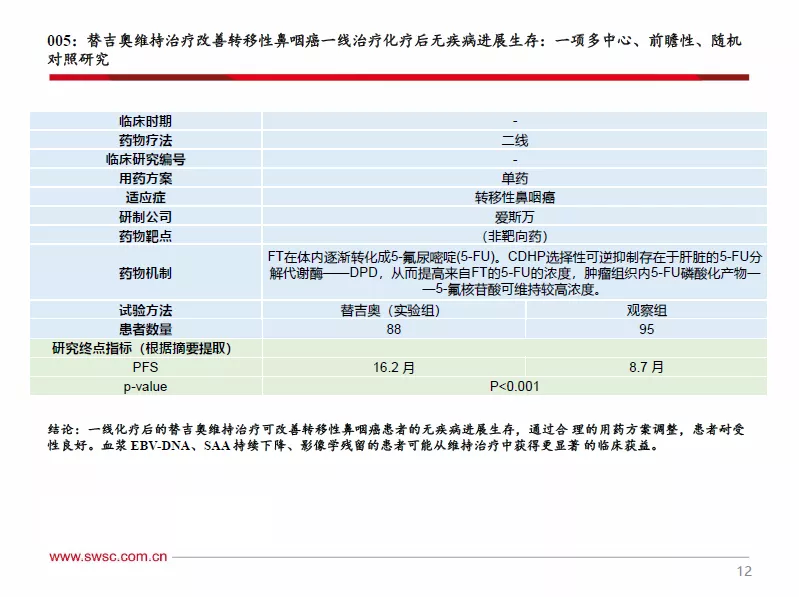The width and height of the screenshot is (799, 597).
Task: Select the slide title starting with 005
Action: pyautogui.click(x=394, y=49)
